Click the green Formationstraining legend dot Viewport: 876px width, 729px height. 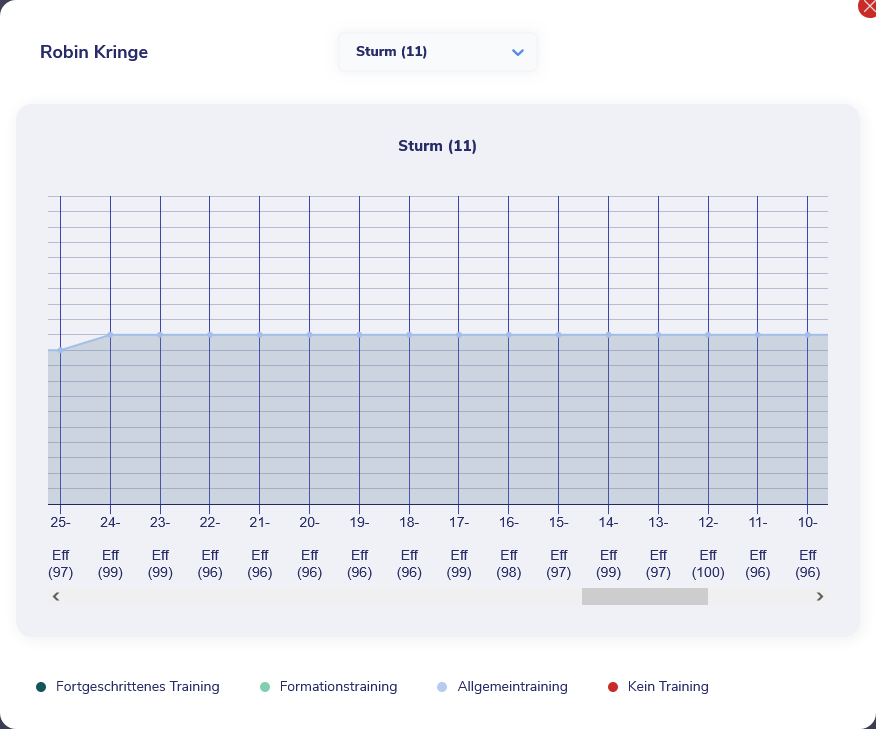pos(265,687)
